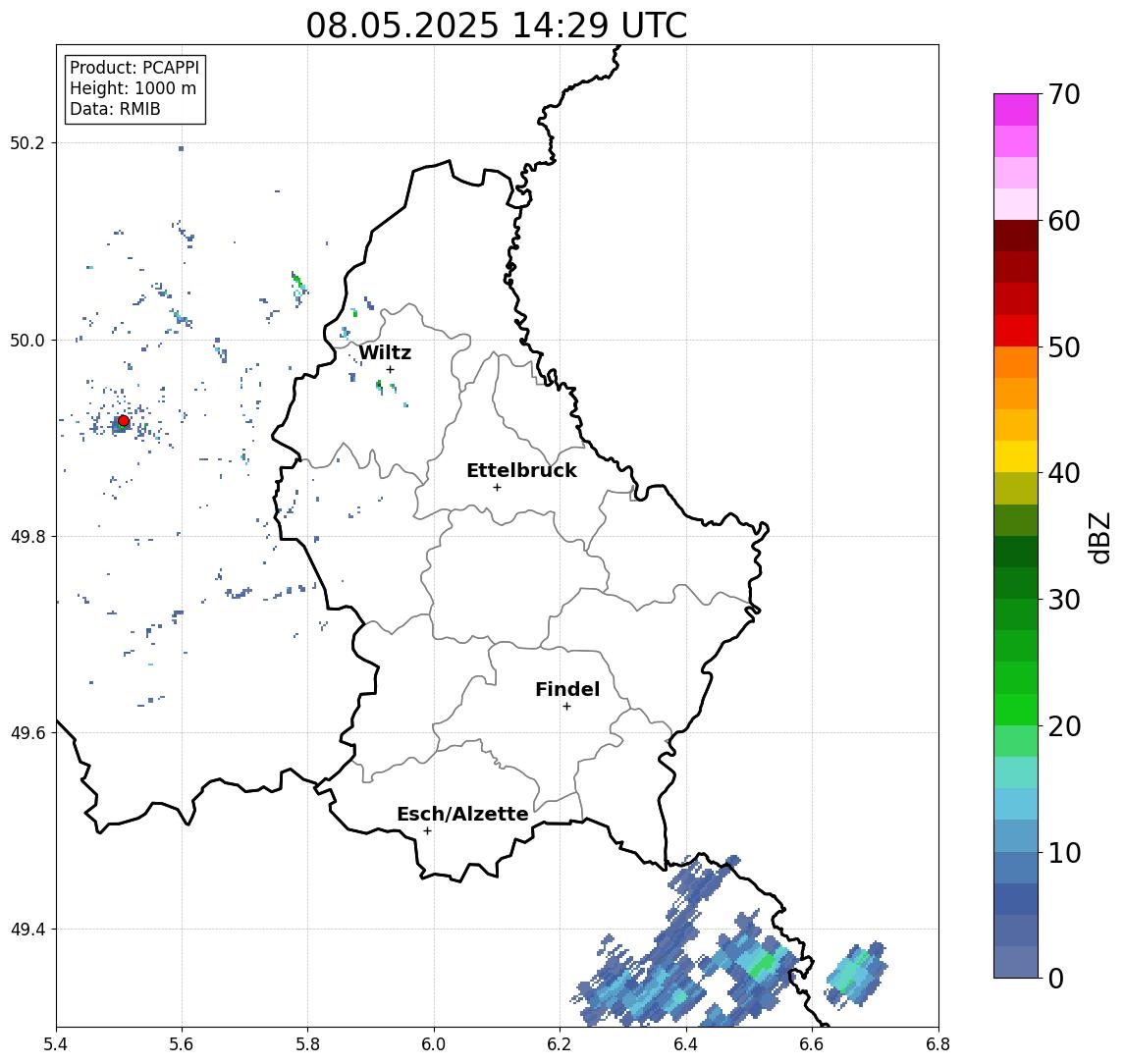Viewport: 1124px width, 1064px height.
Task: Click the longitude tick label 6.4
Action: pyautogui.click(x=687, y=1044)
